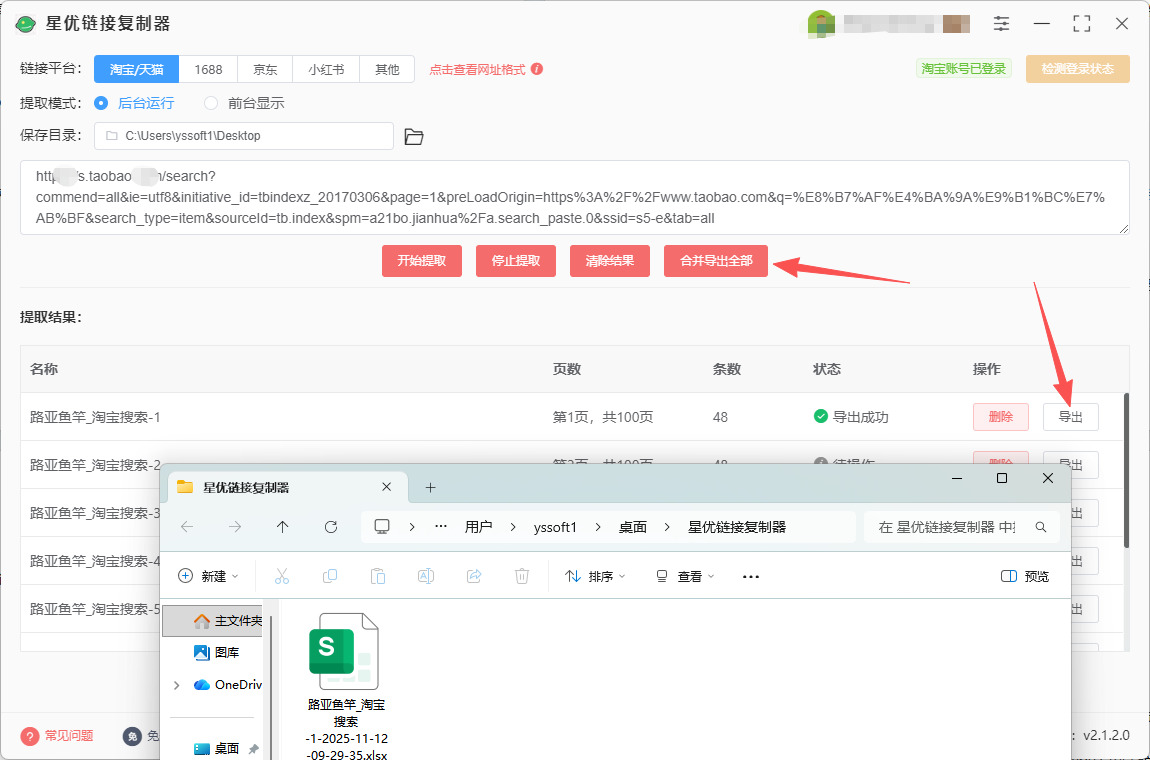Click the results table vertical scrollbar
Screen dimensions: 1150x760
pyautogui.click(x=1127, y=470)
